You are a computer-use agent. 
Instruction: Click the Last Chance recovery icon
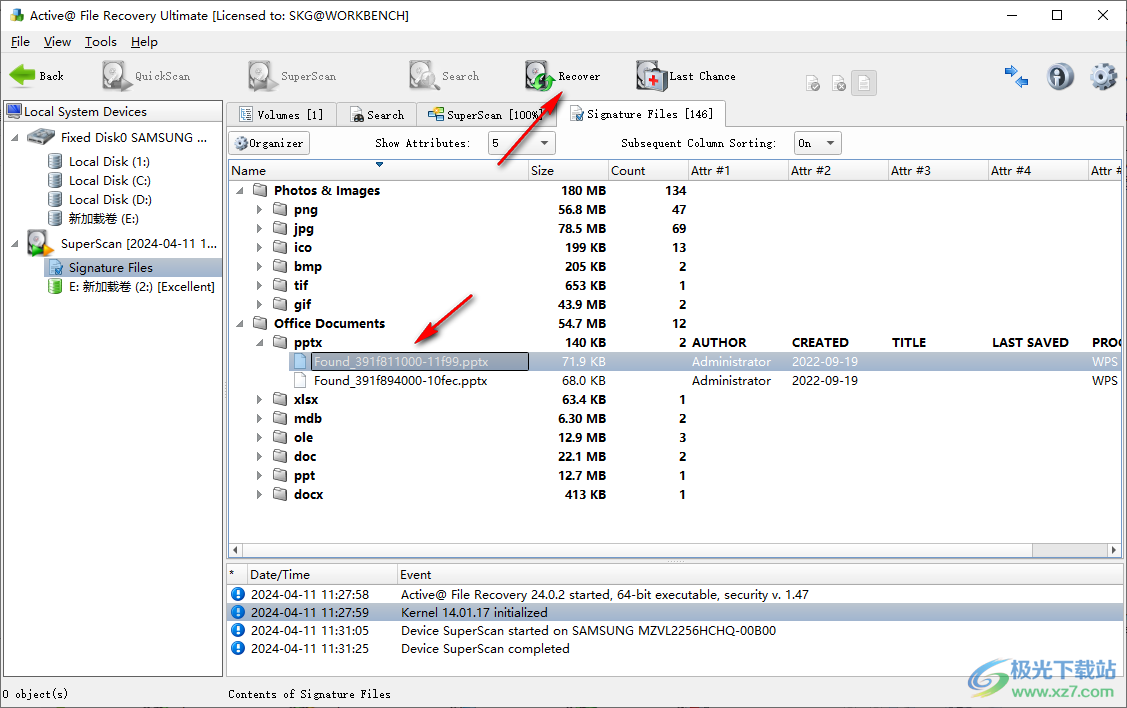point(651,76)
